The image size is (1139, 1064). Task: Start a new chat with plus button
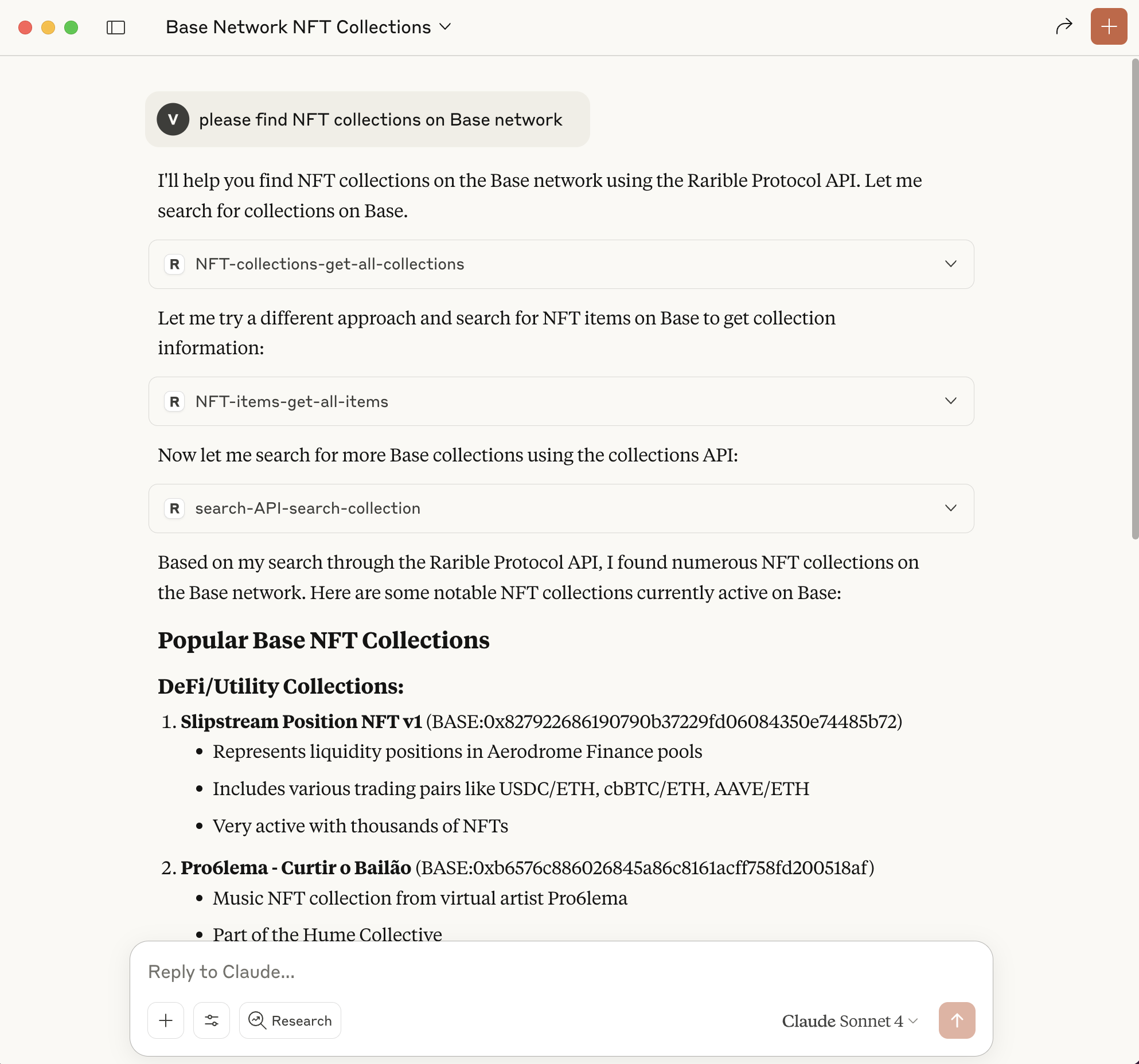click(1109, 26)
